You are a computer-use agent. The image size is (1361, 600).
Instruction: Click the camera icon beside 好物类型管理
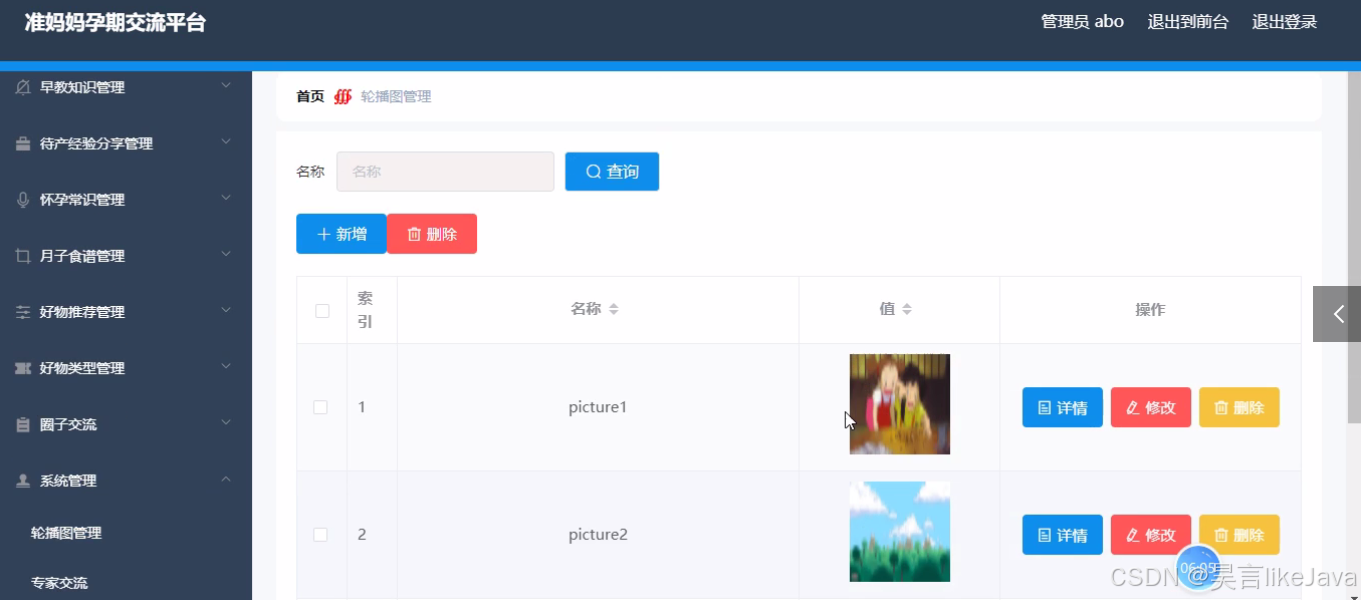coord(23,368)
